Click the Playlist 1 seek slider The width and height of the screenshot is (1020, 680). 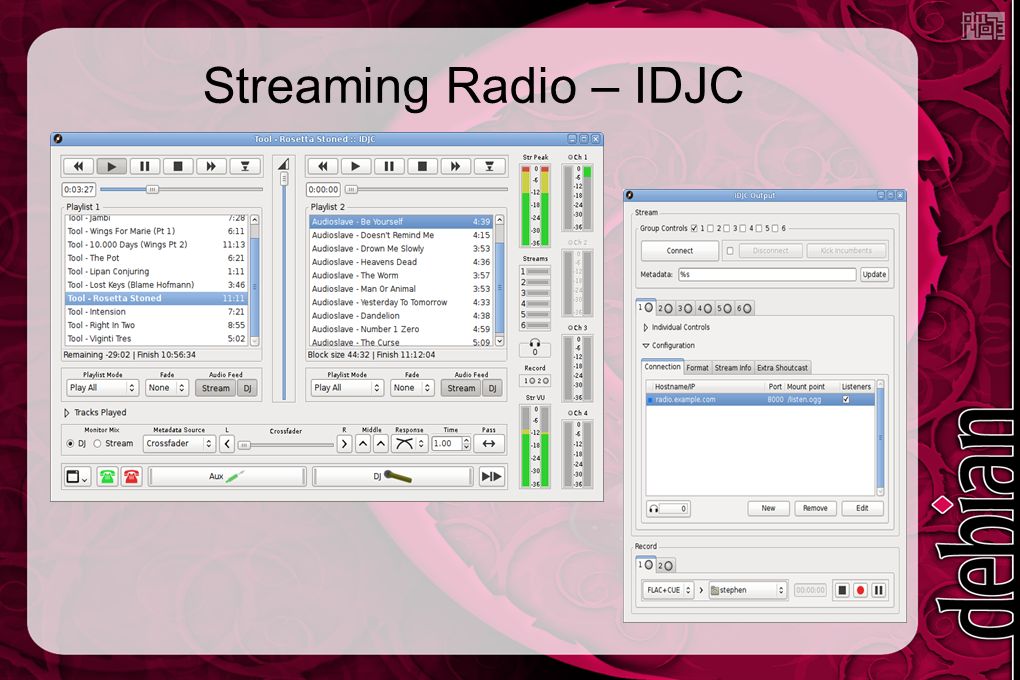coord(181,189)
